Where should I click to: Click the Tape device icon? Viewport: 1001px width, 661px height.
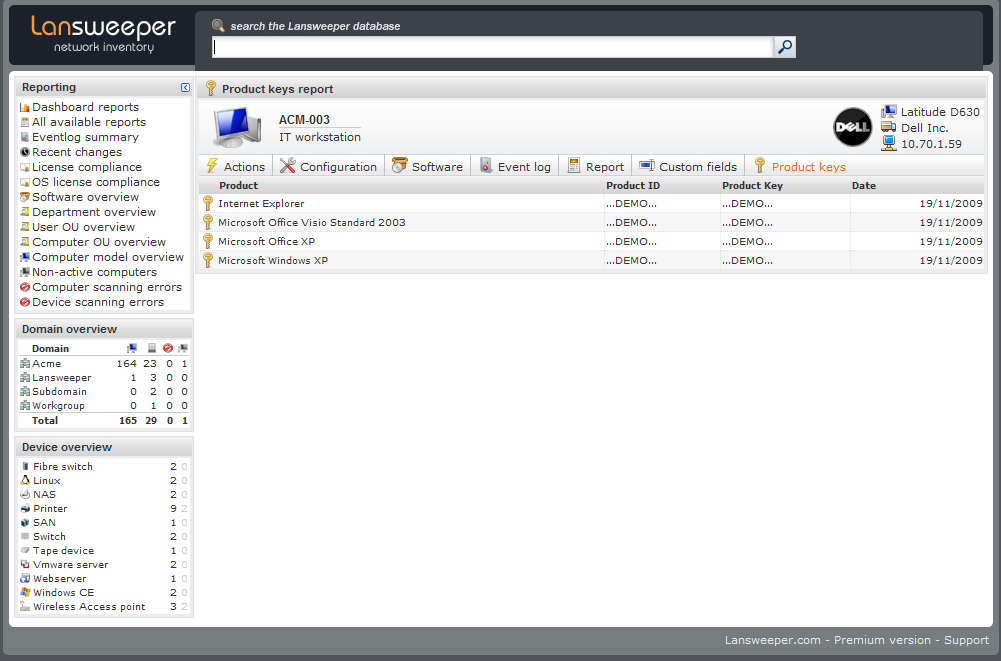tap(25, 551)
